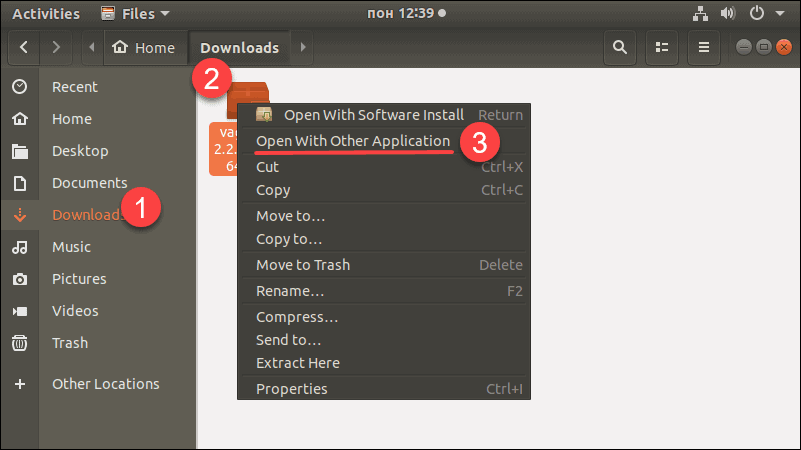This screenshot has width=801, height=450.
Task: Open the system power menu in top bar
Action: point(763,13)
